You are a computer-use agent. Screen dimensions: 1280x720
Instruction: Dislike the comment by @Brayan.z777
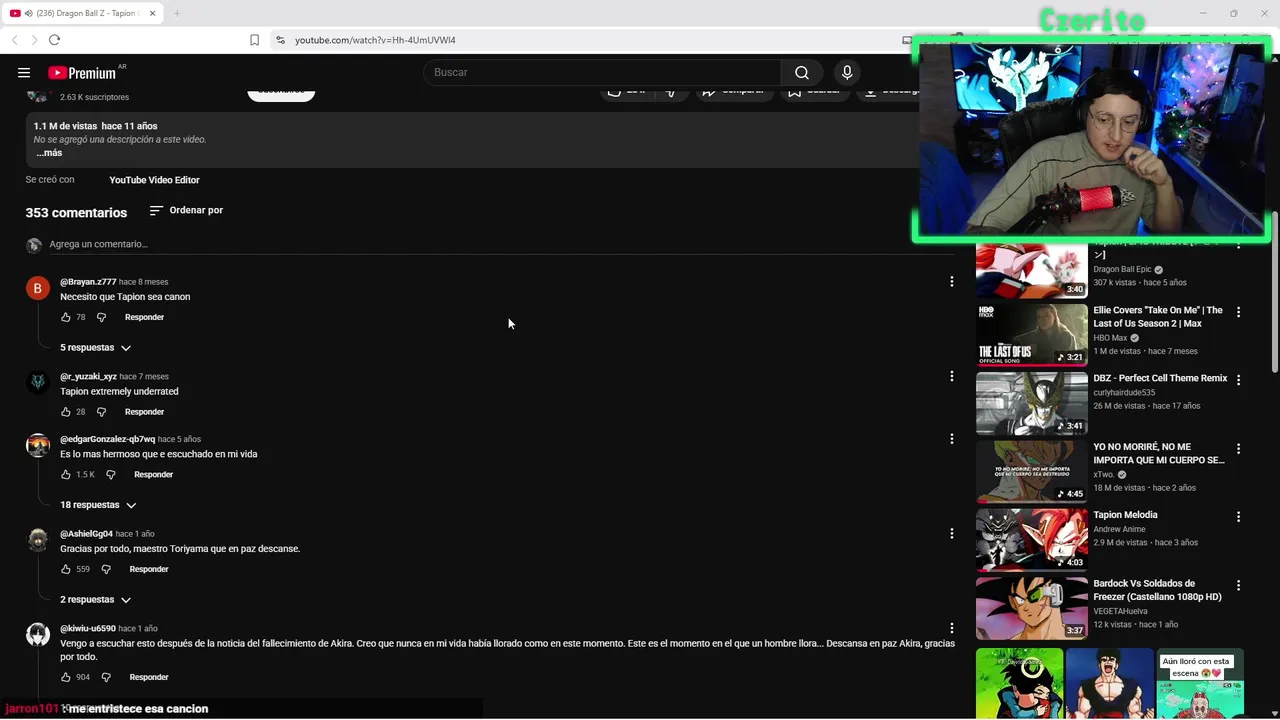(101, 317)
